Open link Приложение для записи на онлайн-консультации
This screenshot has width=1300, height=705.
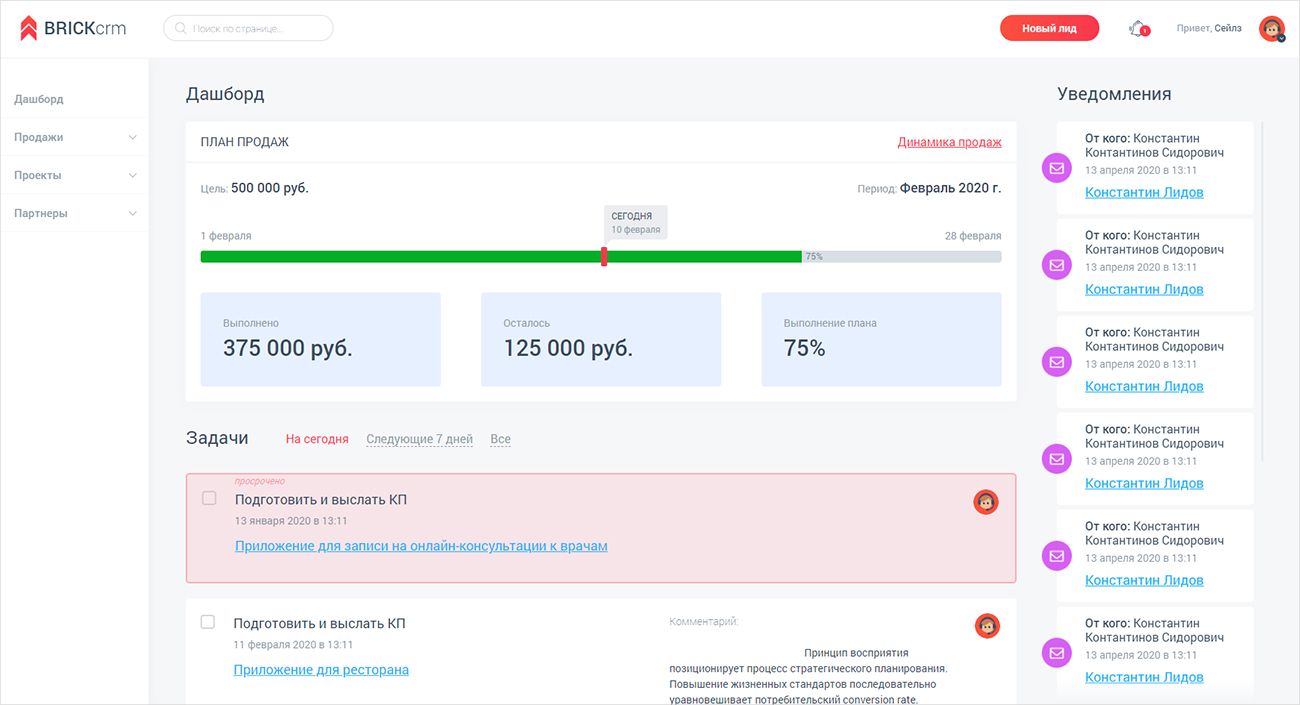click(x=421, y=546)
